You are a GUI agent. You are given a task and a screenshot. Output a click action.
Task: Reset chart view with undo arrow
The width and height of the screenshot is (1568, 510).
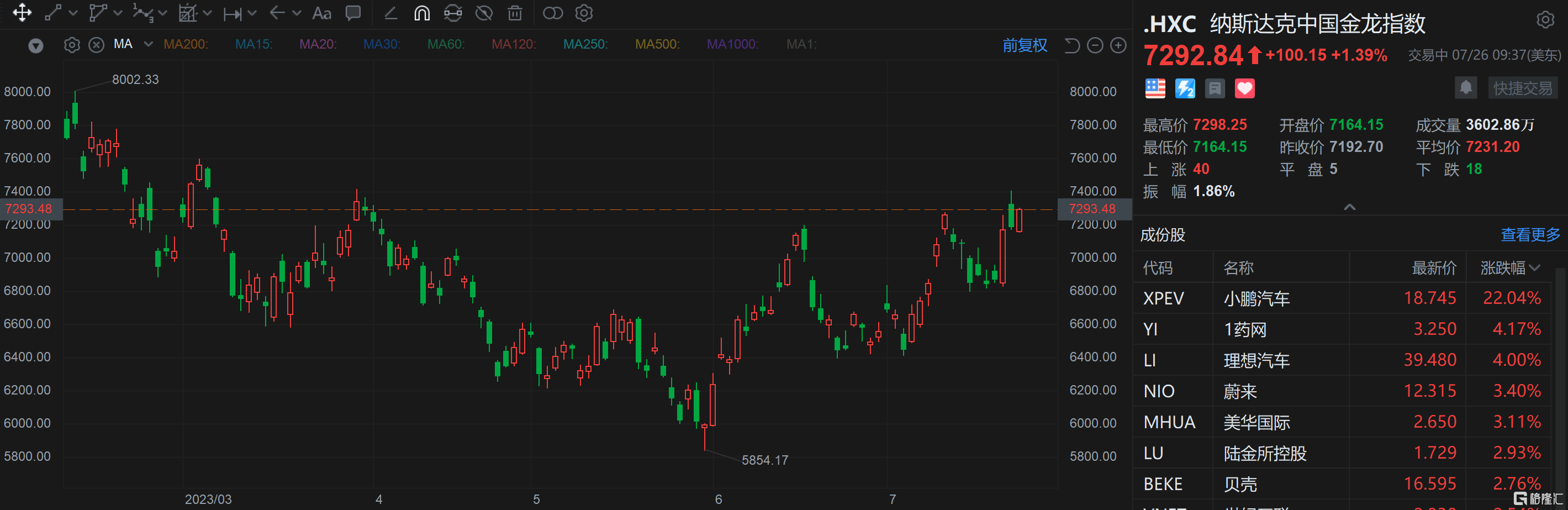click(x=1071, y=45)
